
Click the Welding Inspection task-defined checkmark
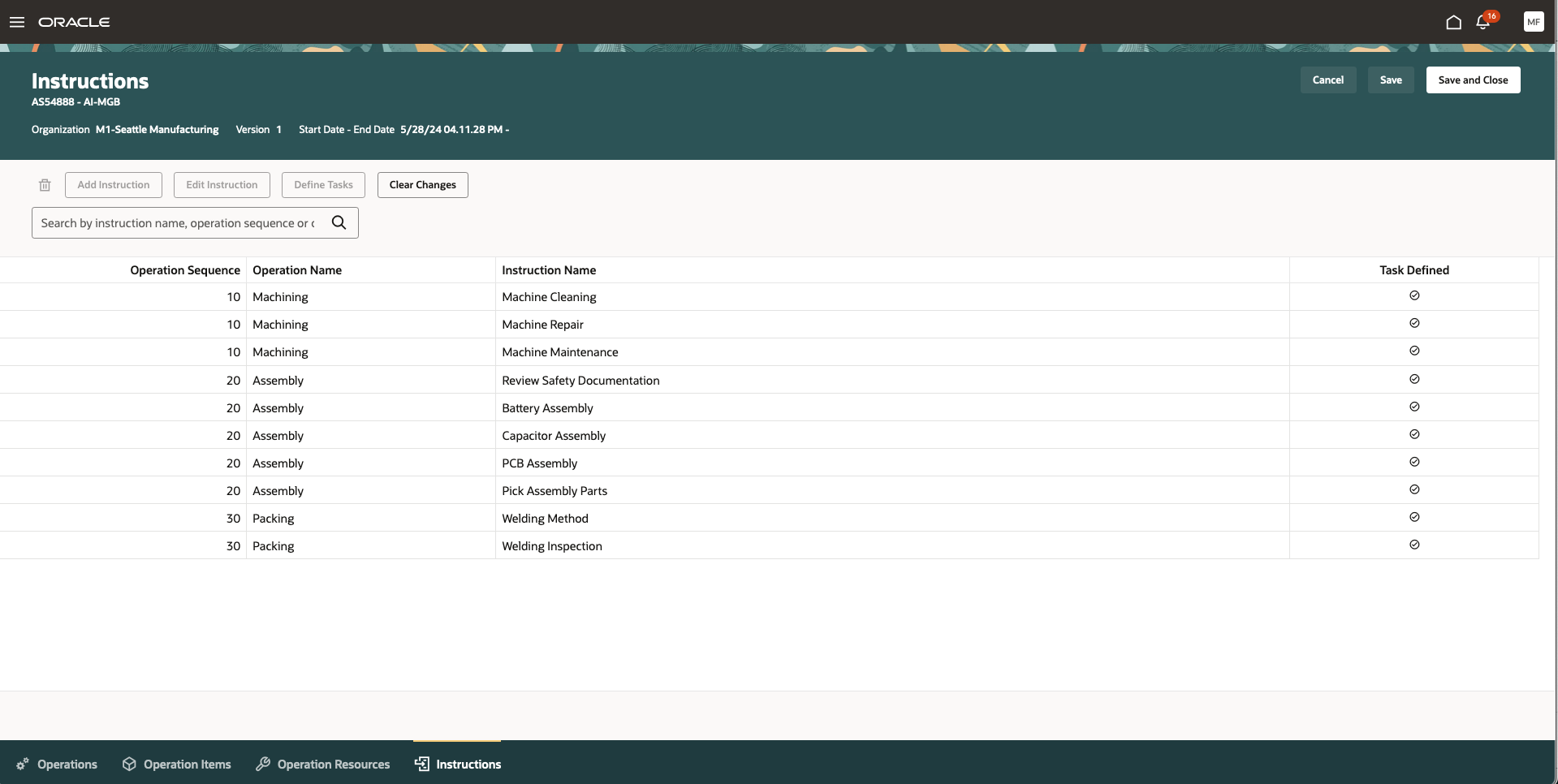[1414, 545]
